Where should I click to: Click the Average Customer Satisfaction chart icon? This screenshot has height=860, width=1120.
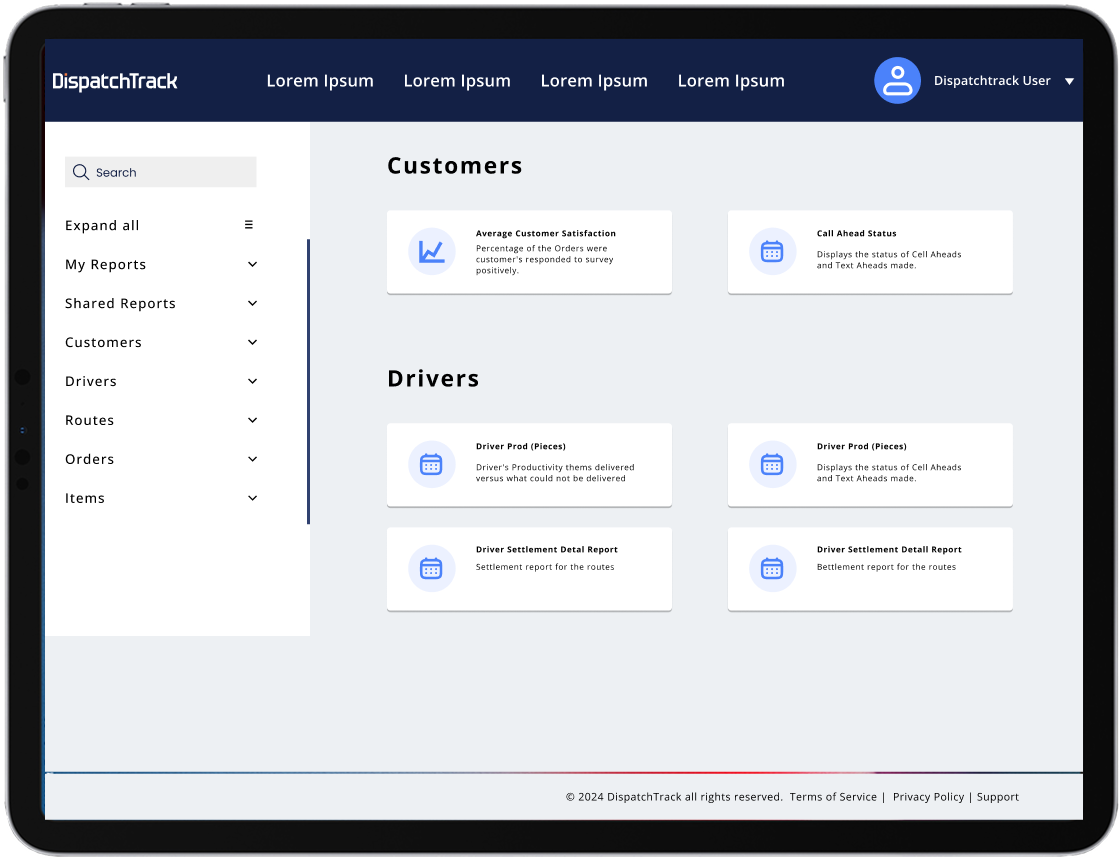(431, 252)
